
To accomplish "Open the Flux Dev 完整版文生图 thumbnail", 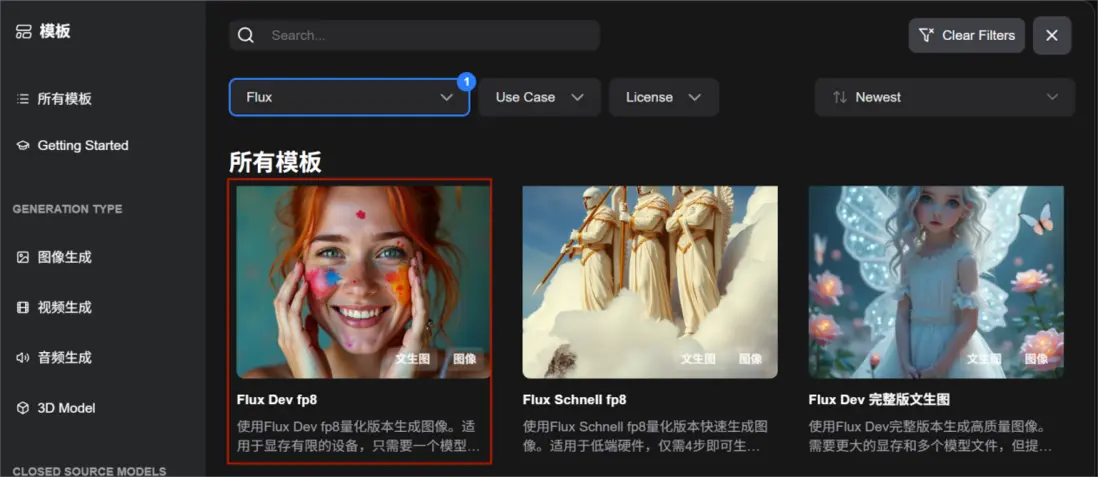I will (x=936, y=282).
